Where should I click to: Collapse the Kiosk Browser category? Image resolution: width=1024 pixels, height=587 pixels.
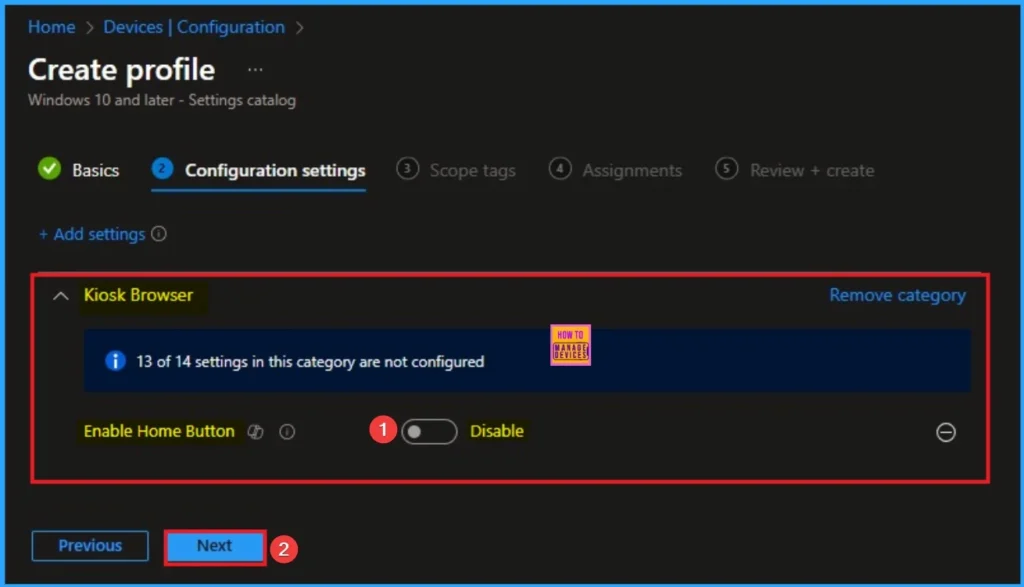click(x=61, y=296)
